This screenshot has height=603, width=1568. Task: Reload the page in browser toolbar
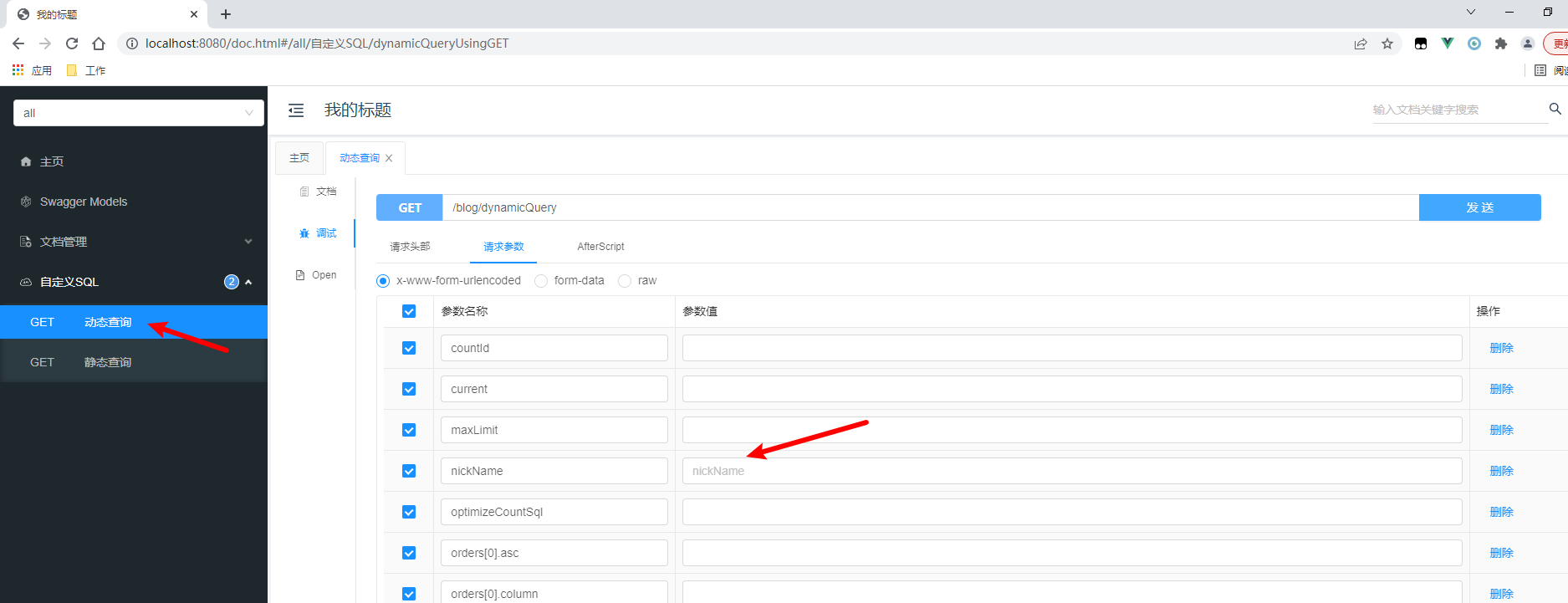tap(72, 43)
